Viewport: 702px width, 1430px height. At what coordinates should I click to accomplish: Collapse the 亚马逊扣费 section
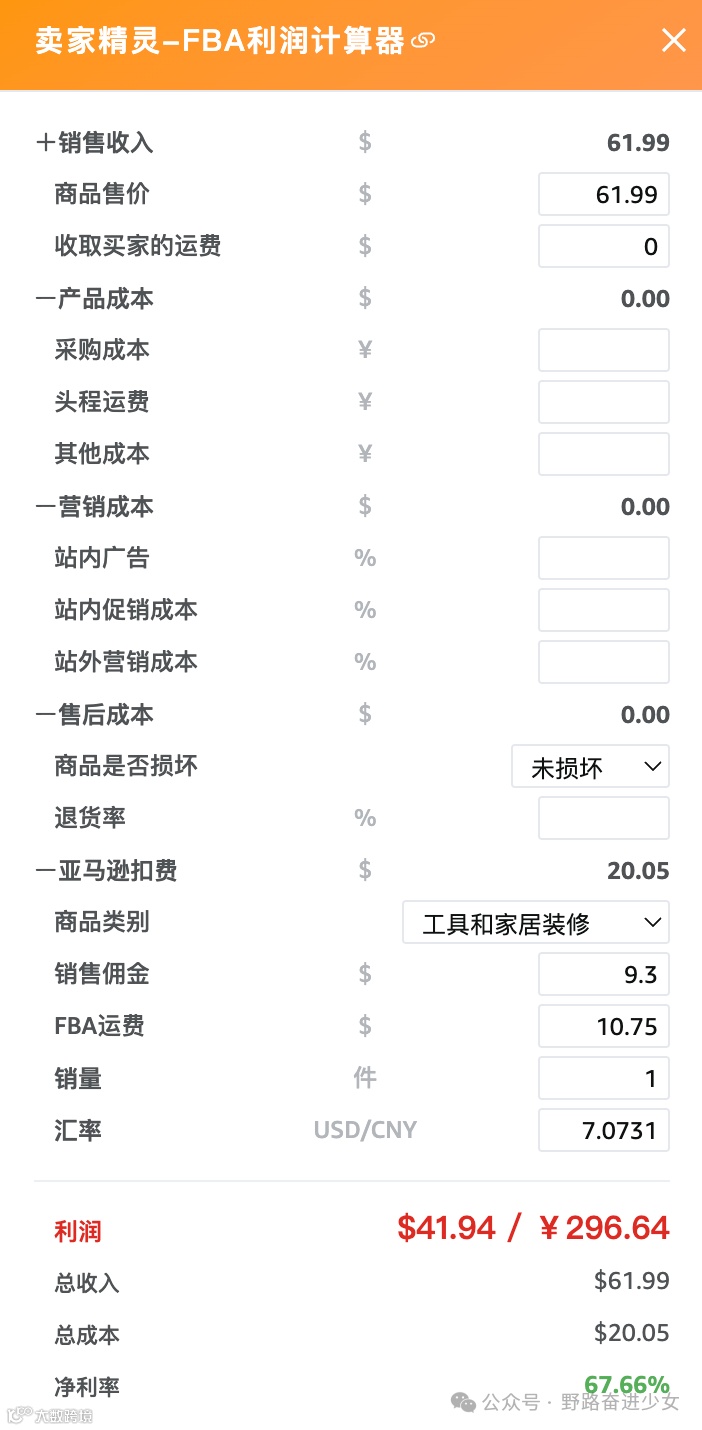tap(45, 871)
